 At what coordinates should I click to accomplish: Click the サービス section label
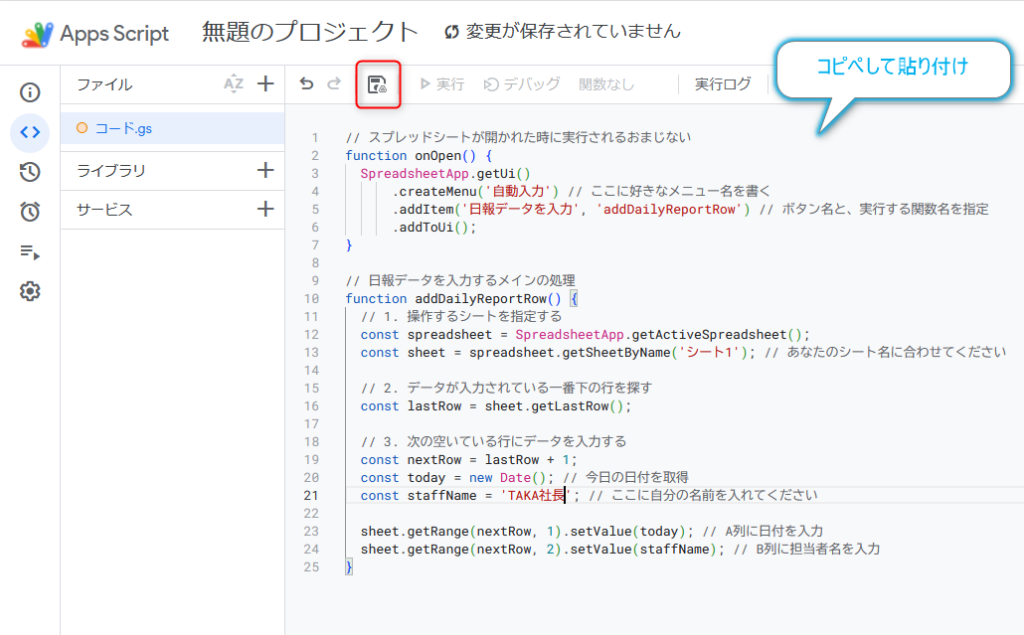(x=104, y=210)
